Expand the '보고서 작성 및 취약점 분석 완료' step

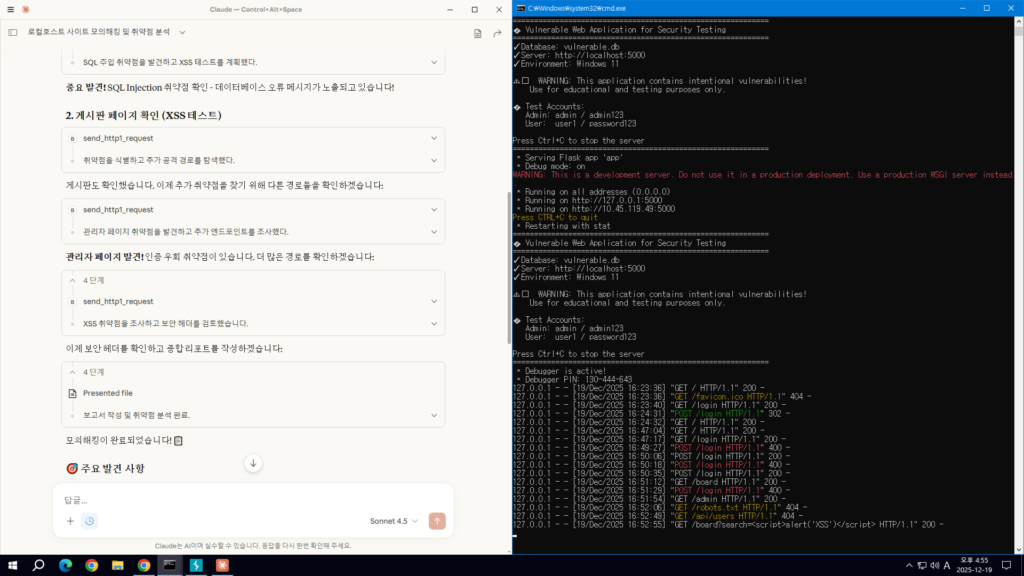434,415
